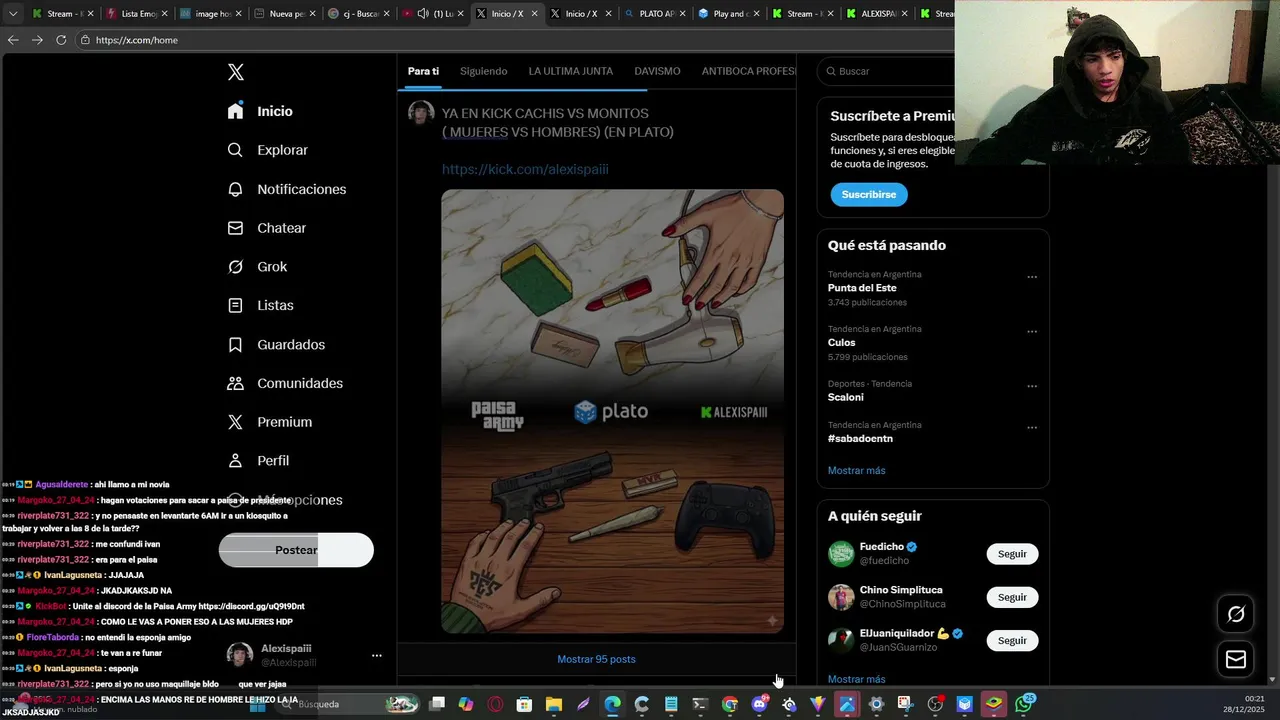Open Terminal icon in taskbar
This screenshot has height=720, width=1280.
(x=700, y=704)
